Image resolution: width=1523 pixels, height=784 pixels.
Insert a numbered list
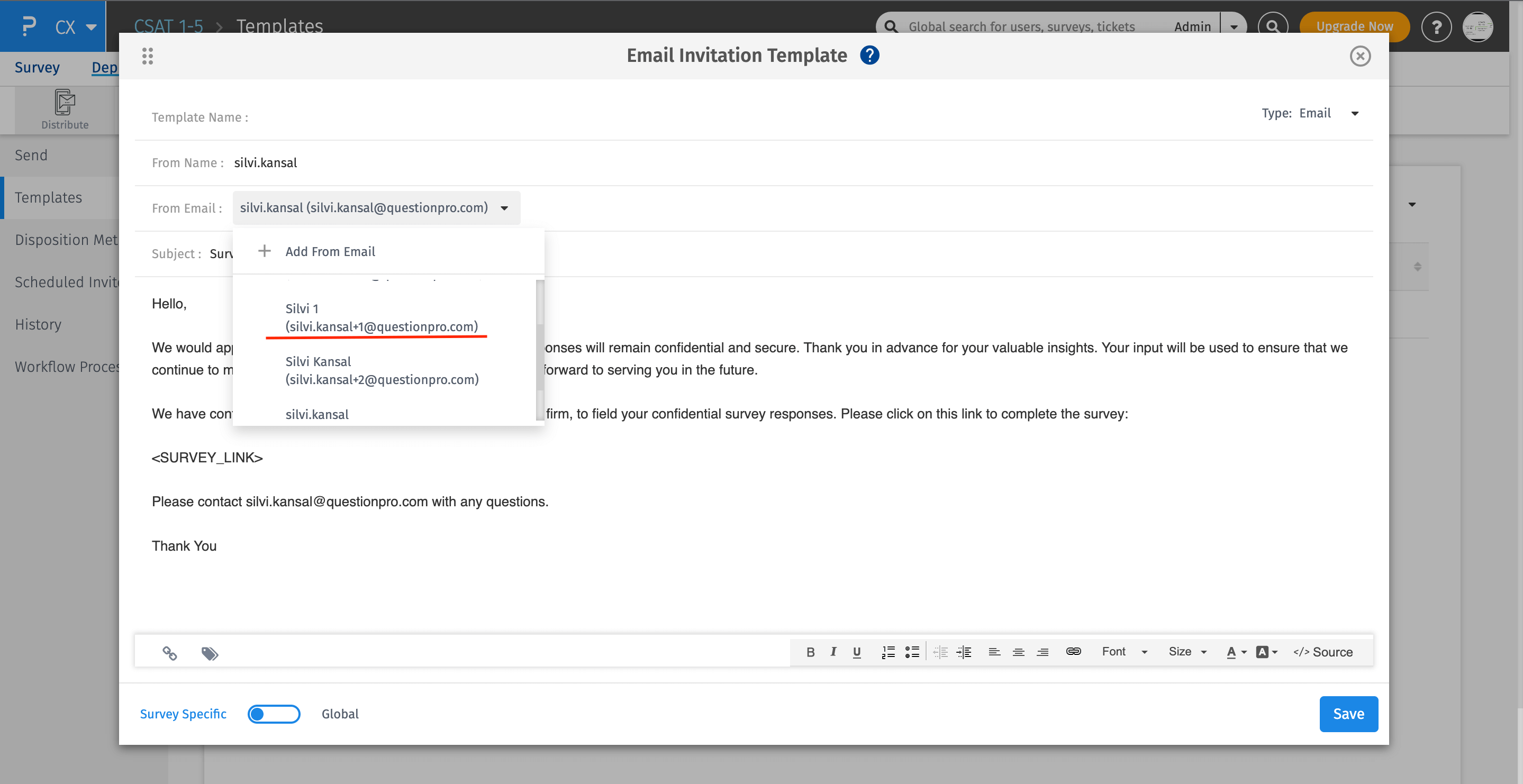[x=887, y=652]
